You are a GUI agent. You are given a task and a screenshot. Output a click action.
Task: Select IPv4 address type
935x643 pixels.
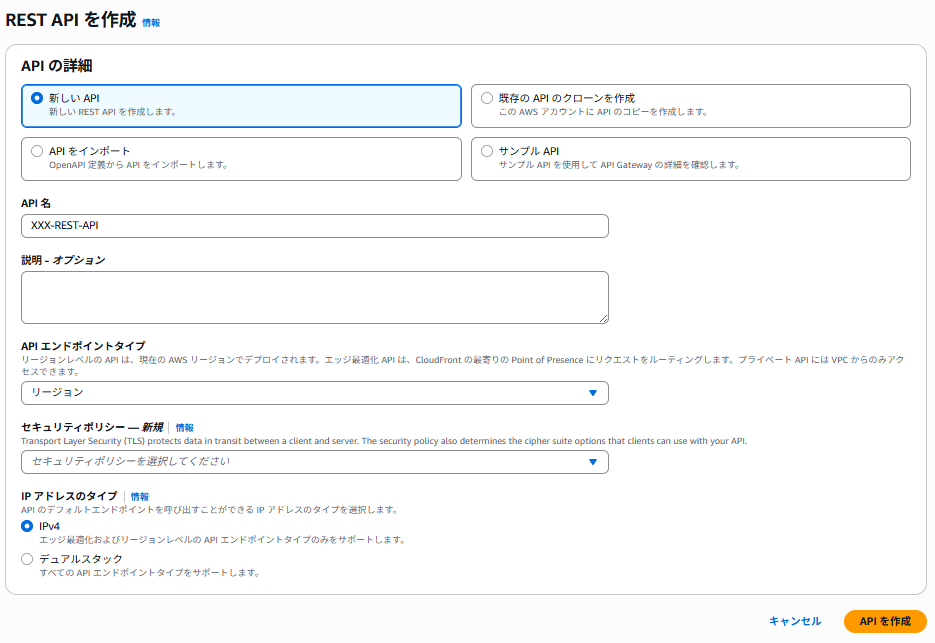coord(27,526)
